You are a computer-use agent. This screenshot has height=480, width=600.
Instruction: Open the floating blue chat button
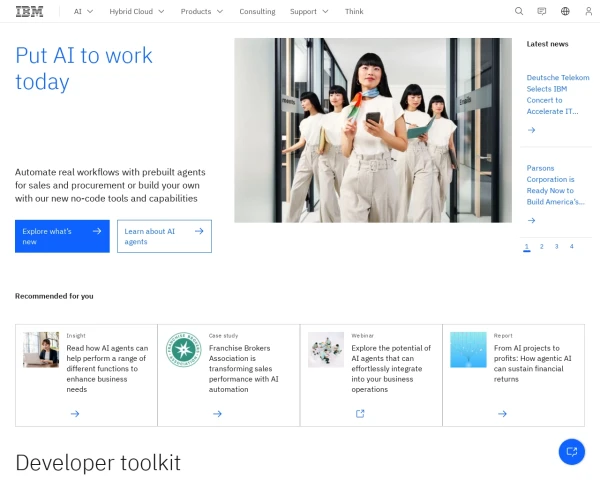(x=572, y=452)
